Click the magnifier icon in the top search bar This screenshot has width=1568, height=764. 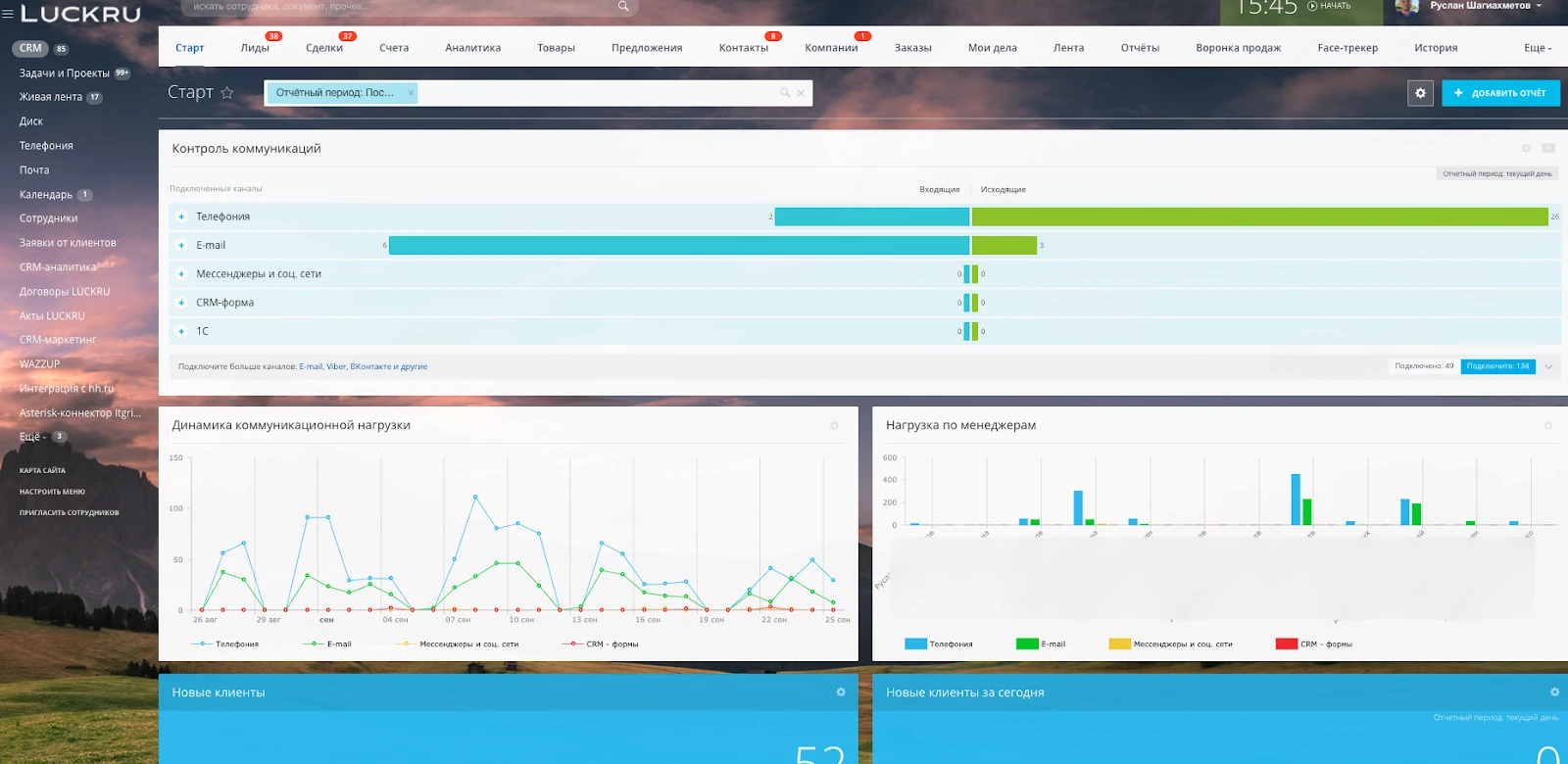pyautogui.click(x=623, y=7)
